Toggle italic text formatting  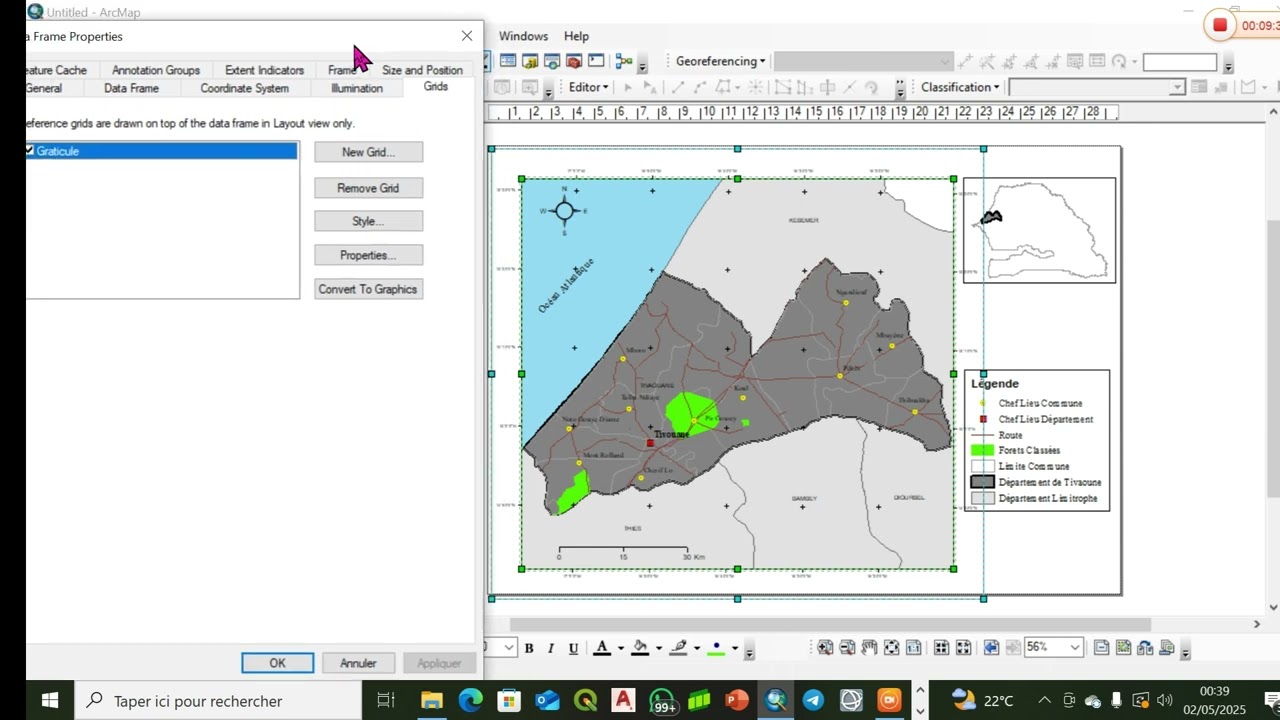(550, 648)
